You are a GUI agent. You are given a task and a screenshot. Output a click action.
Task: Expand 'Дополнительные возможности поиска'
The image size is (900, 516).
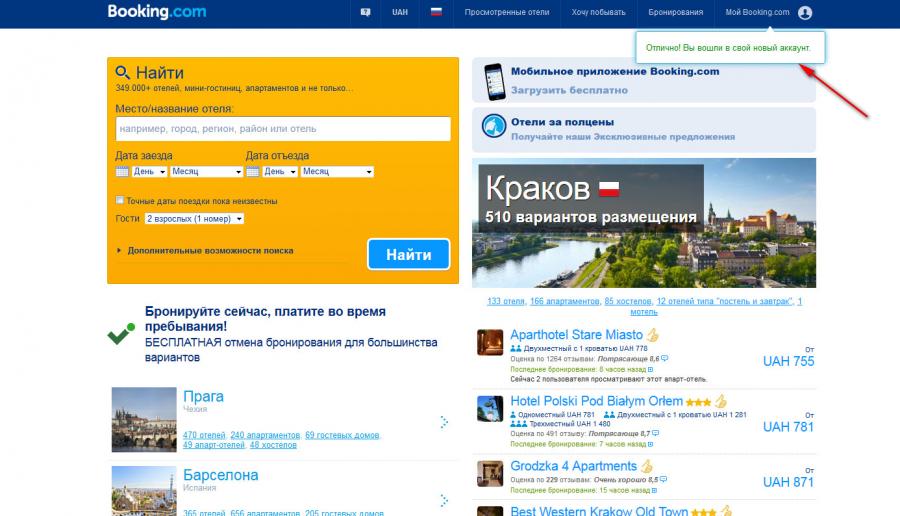click(x=210, y=250)
